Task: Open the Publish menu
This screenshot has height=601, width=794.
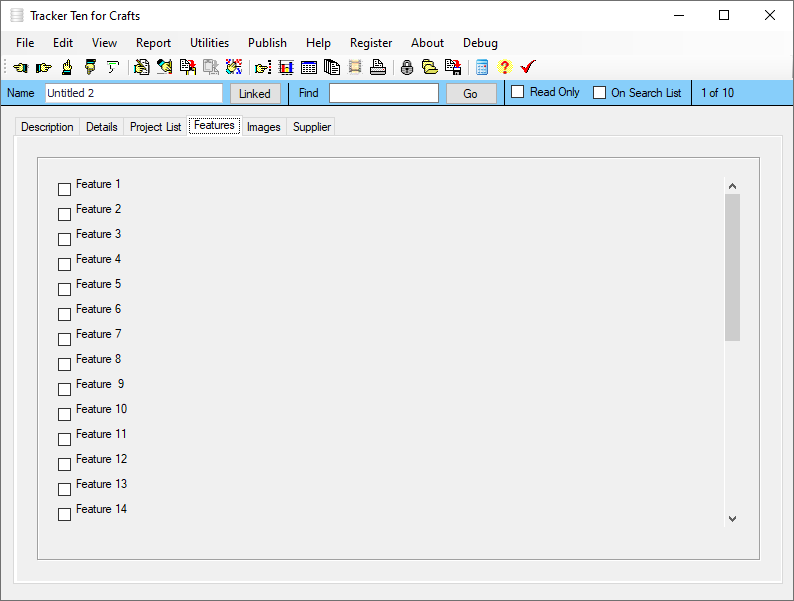Action: pos(267,43)
